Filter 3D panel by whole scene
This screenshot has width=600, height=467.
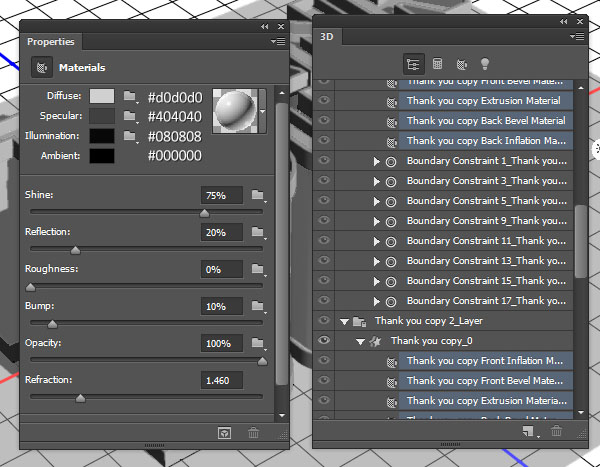coord(414,64)
